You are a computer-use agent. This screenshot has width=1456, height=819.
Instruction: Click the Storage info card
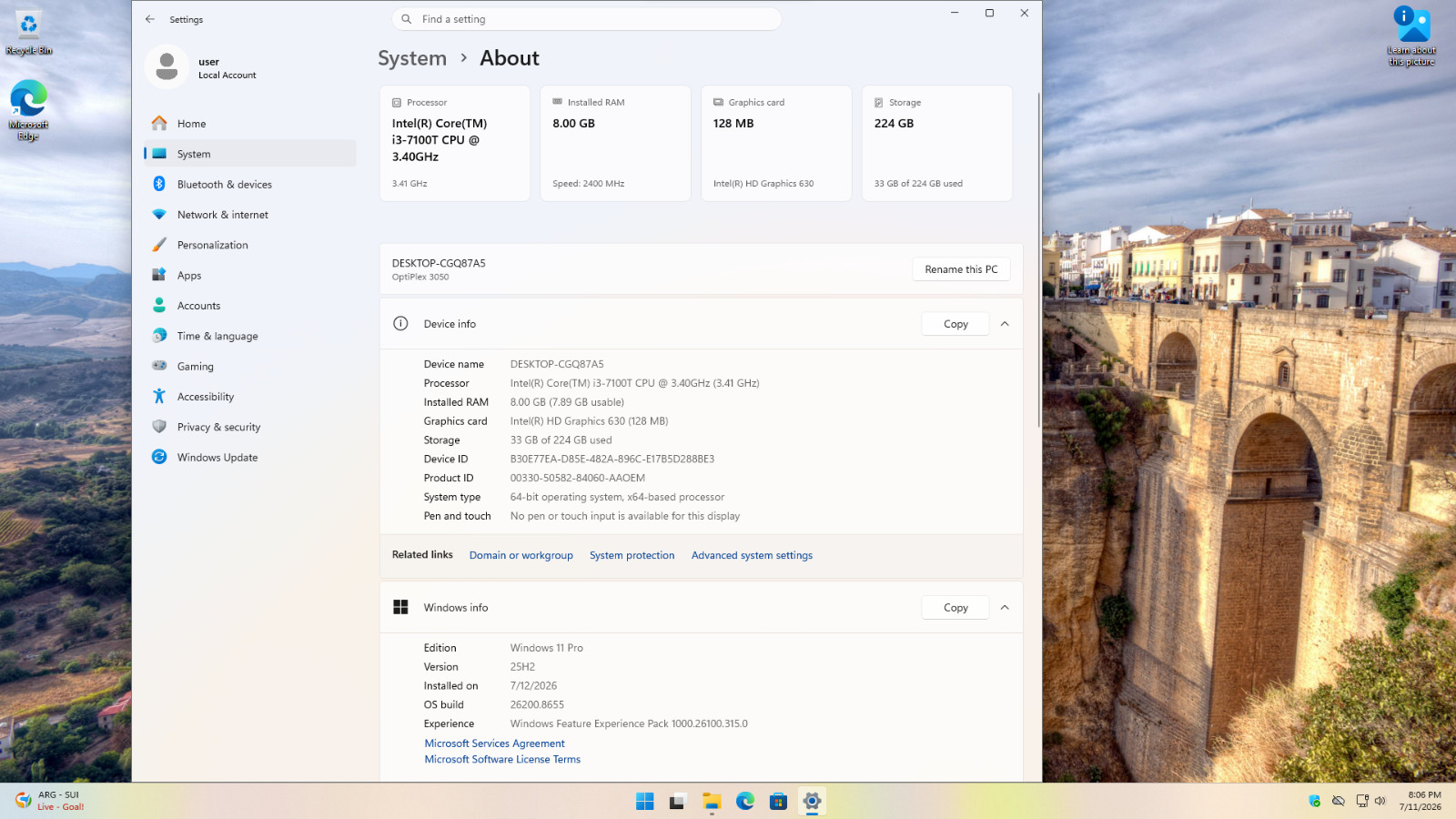pos(936,143)
